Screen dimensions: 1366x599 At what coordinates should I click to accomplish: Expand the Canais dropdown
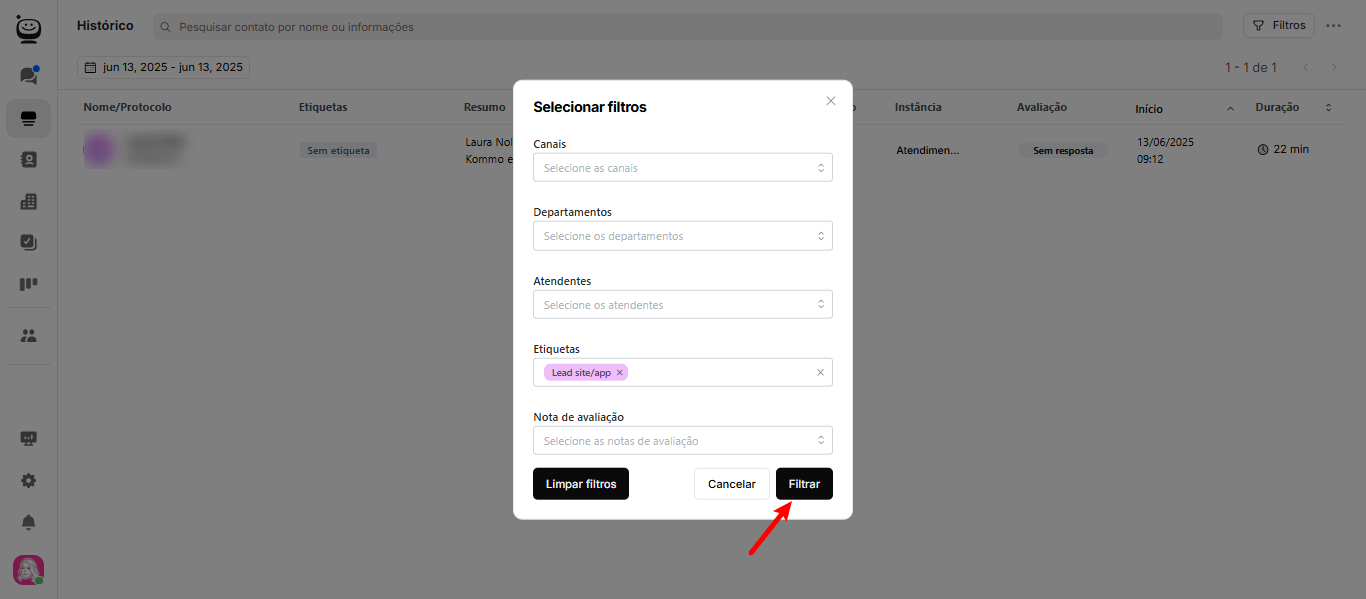(682, 168)
